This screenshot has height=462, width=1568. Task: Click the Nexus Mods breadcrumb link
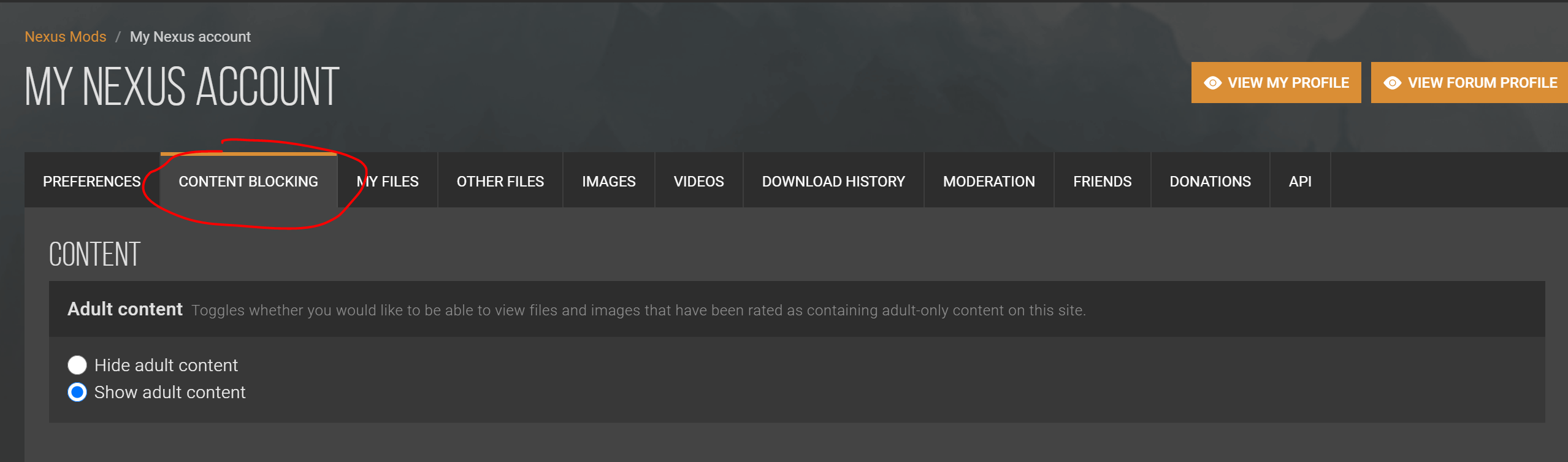pos(66,37)
